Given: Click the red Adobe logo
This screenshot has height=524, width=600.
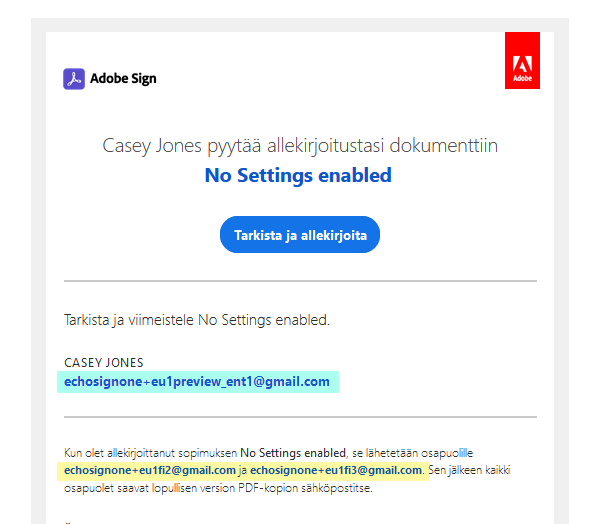Looking at the screenshot, I should coord(522,61).
